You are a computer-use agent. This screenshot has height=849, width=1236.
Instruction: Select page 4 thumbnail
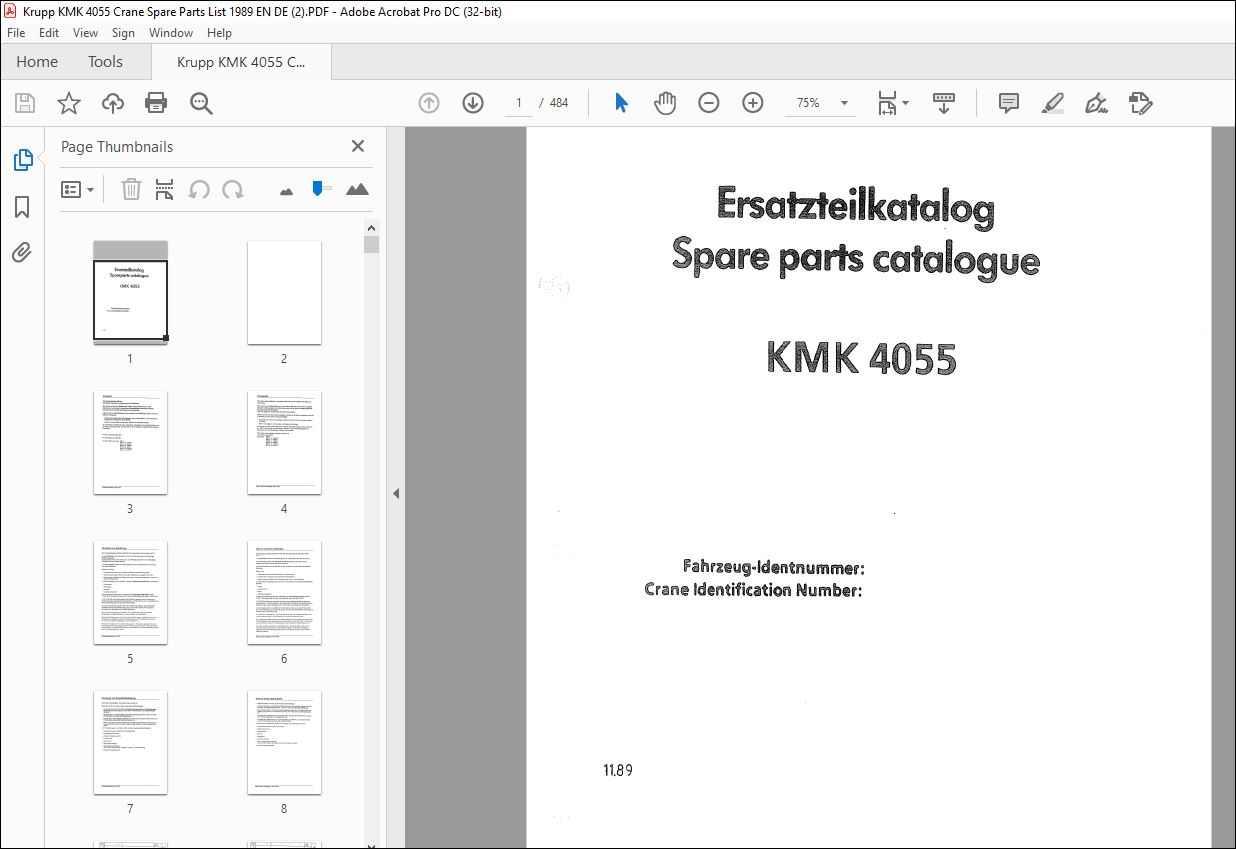click(x=284, y=442)
